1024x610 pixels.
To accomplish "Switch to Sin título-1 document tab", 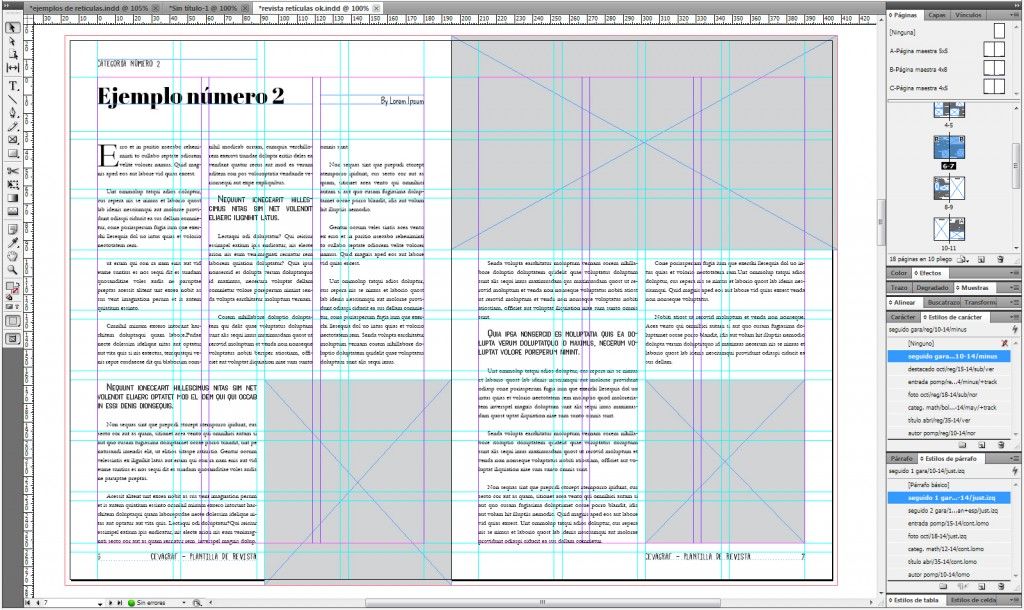I will pyautogui.click(x=202, y=8).
